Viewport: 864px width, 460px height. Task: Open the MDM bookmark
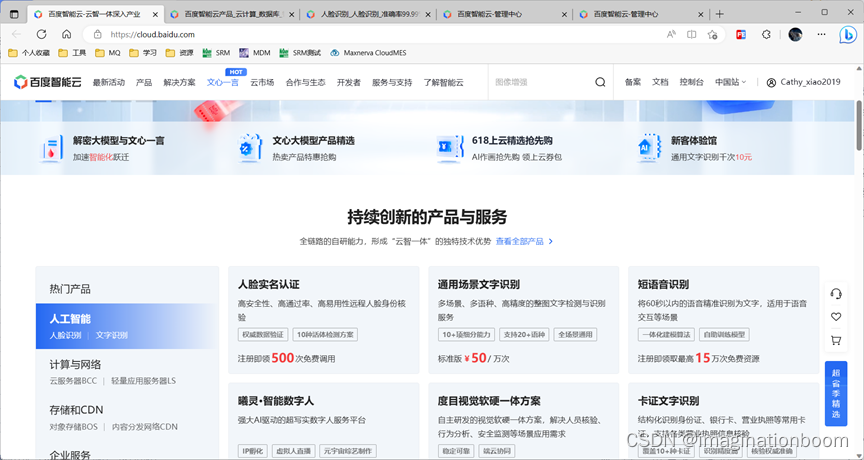255,53
